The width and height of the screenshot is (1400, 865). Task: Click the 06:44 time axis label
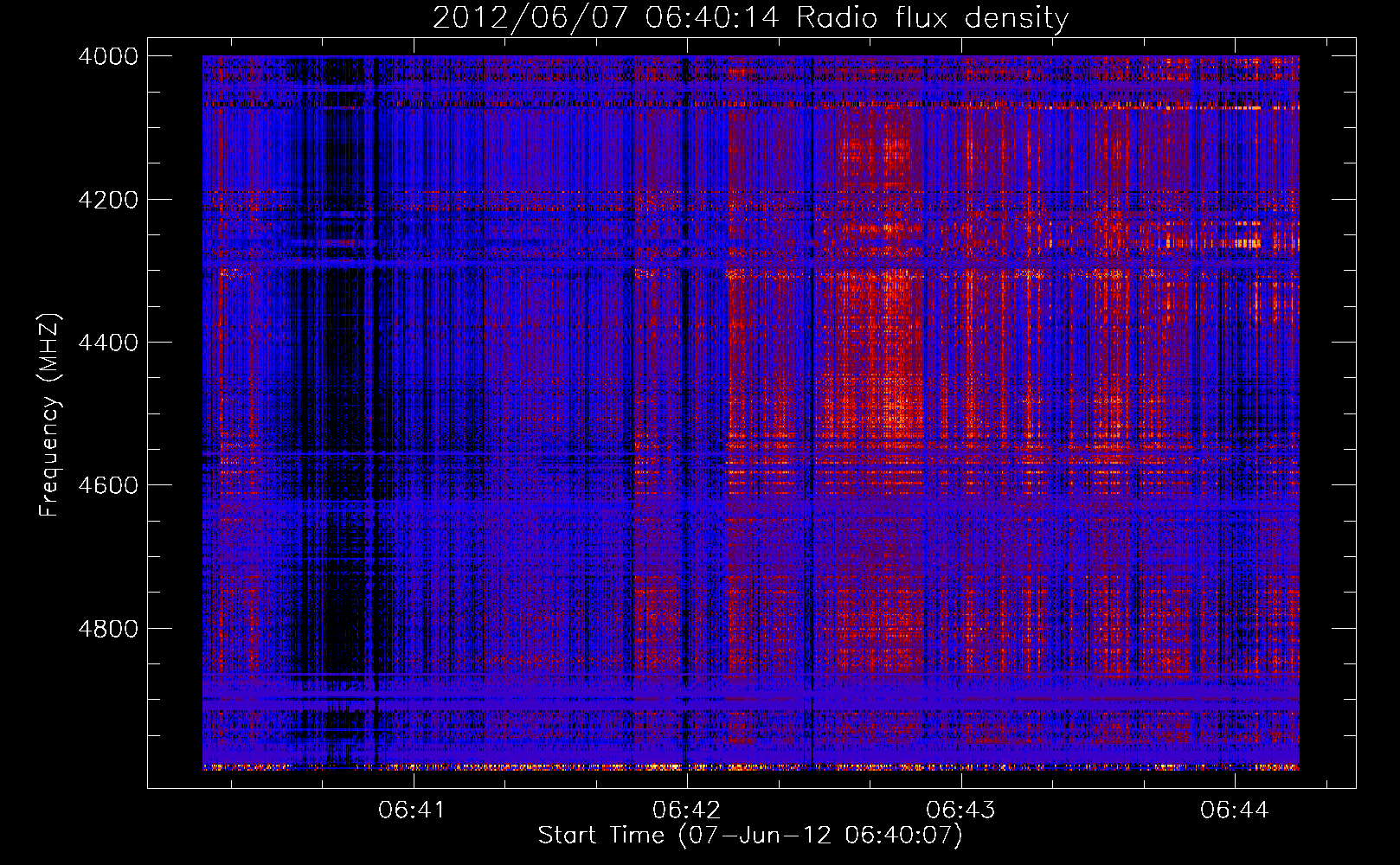(1234, 810)
